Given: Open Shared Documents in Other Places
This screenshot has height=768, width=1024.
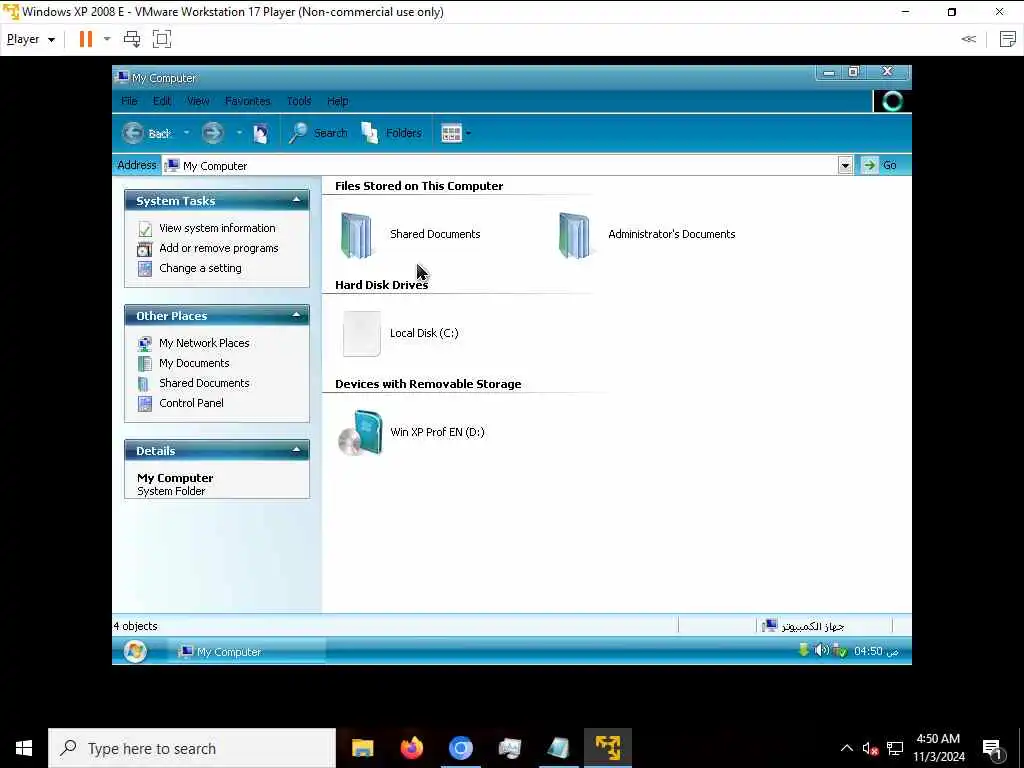Looking at the screenshot, I should click(x=204, y=383).
